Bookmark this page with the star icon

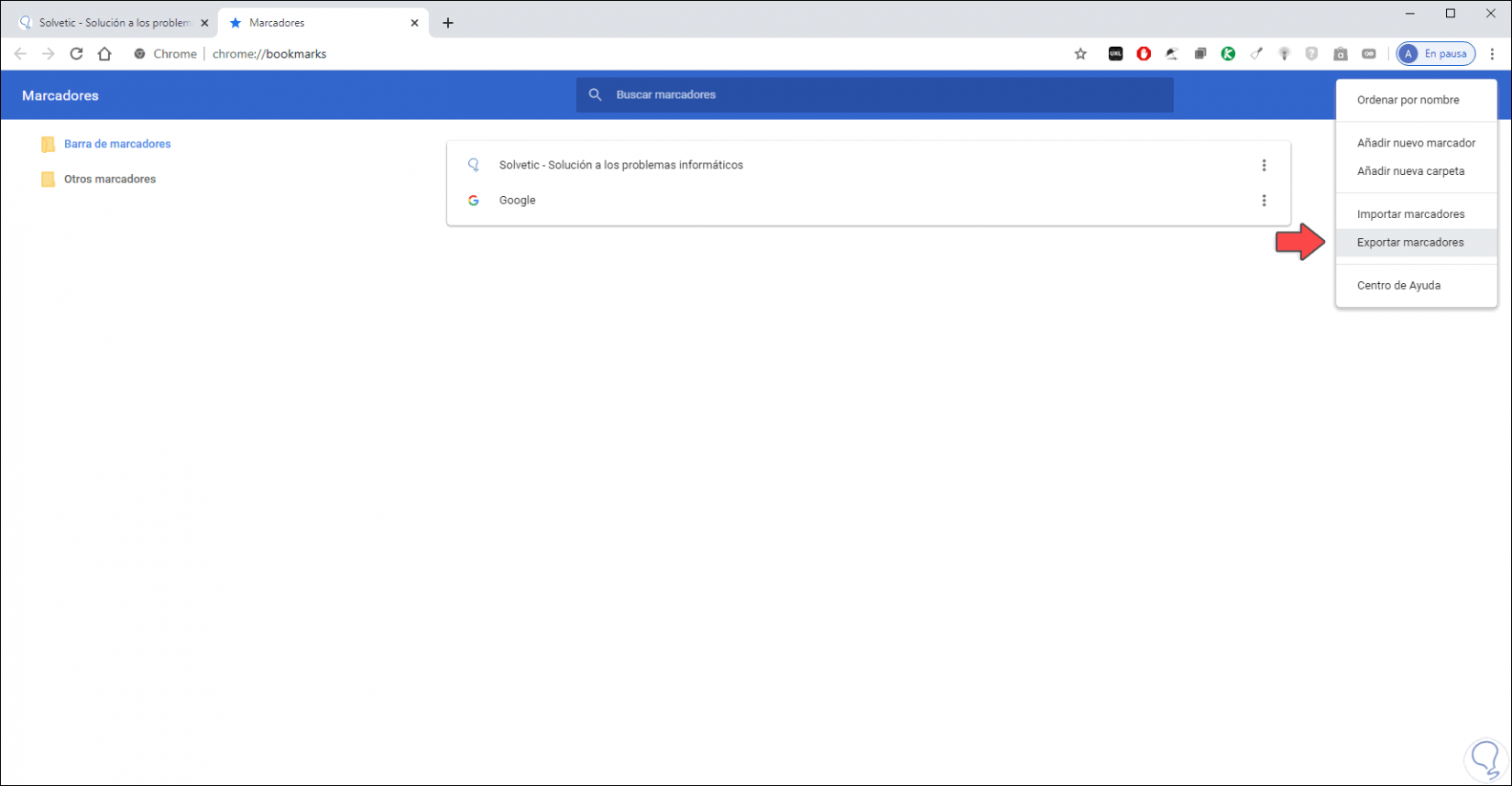point(1080,54)
